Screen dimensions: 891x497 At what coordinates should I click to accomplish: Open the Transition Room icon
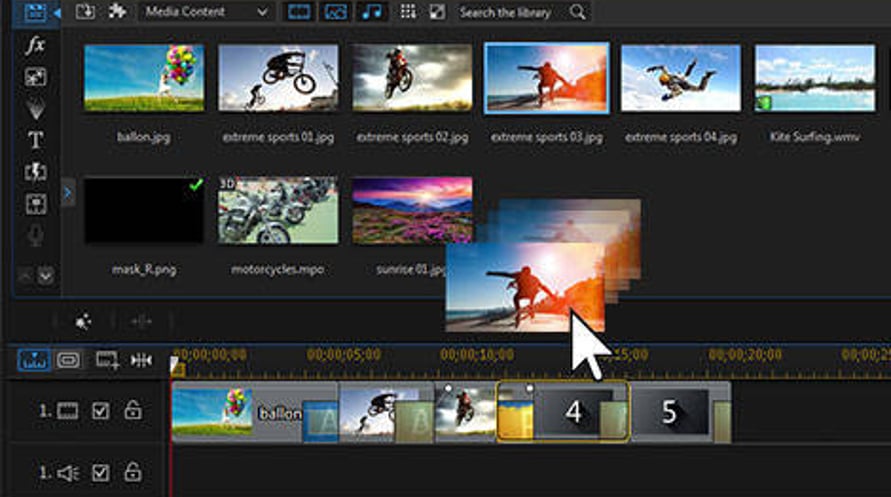(35, 172)
